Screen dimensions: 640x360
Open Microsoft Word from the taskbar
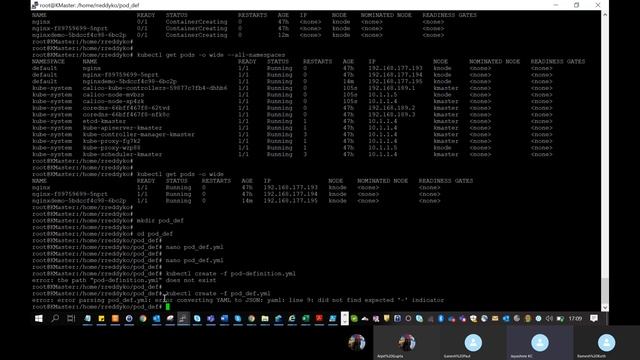(x=224, y=318)
